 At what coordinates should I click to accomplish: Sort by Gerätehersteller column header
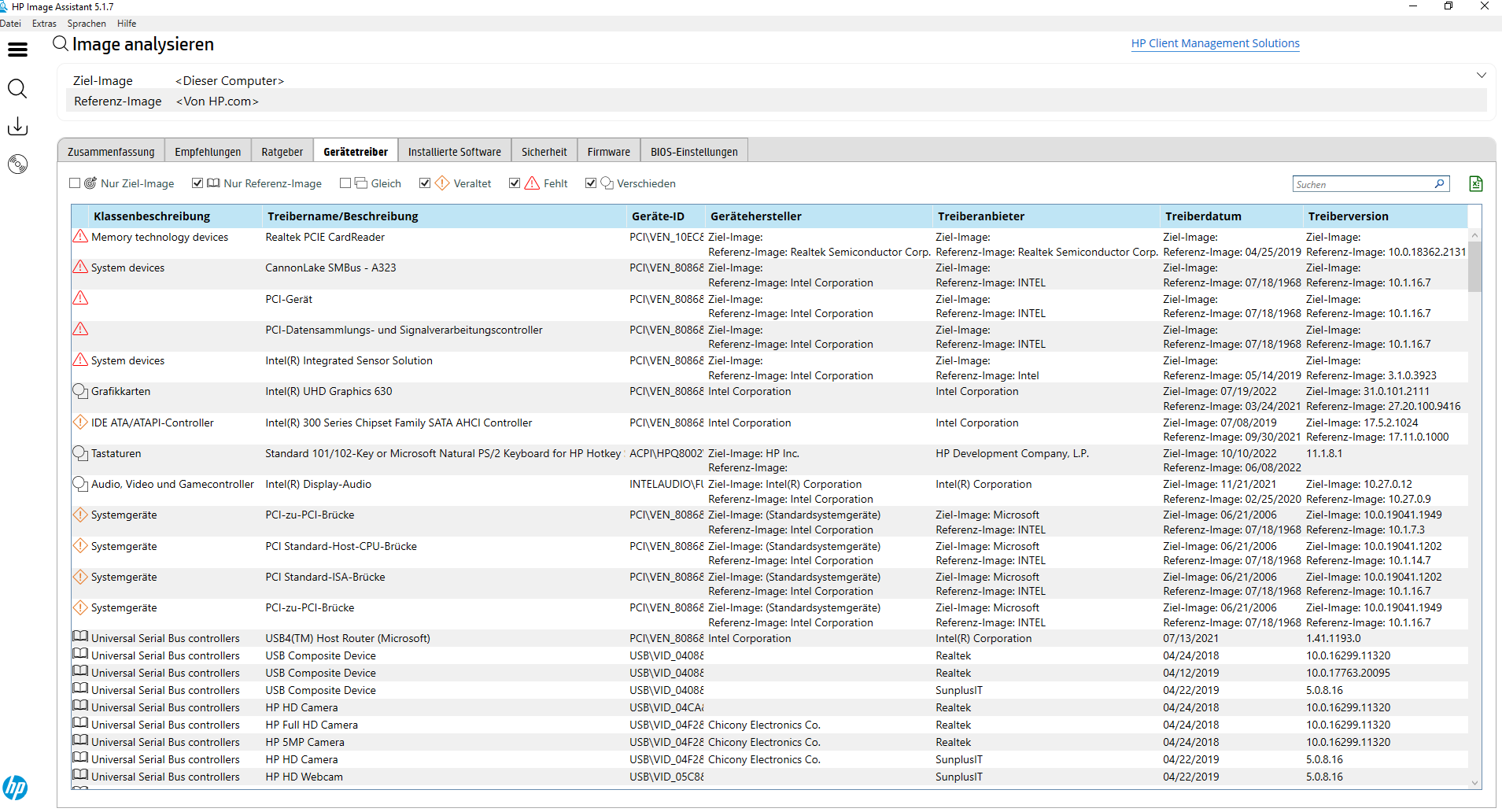point(819,216)
